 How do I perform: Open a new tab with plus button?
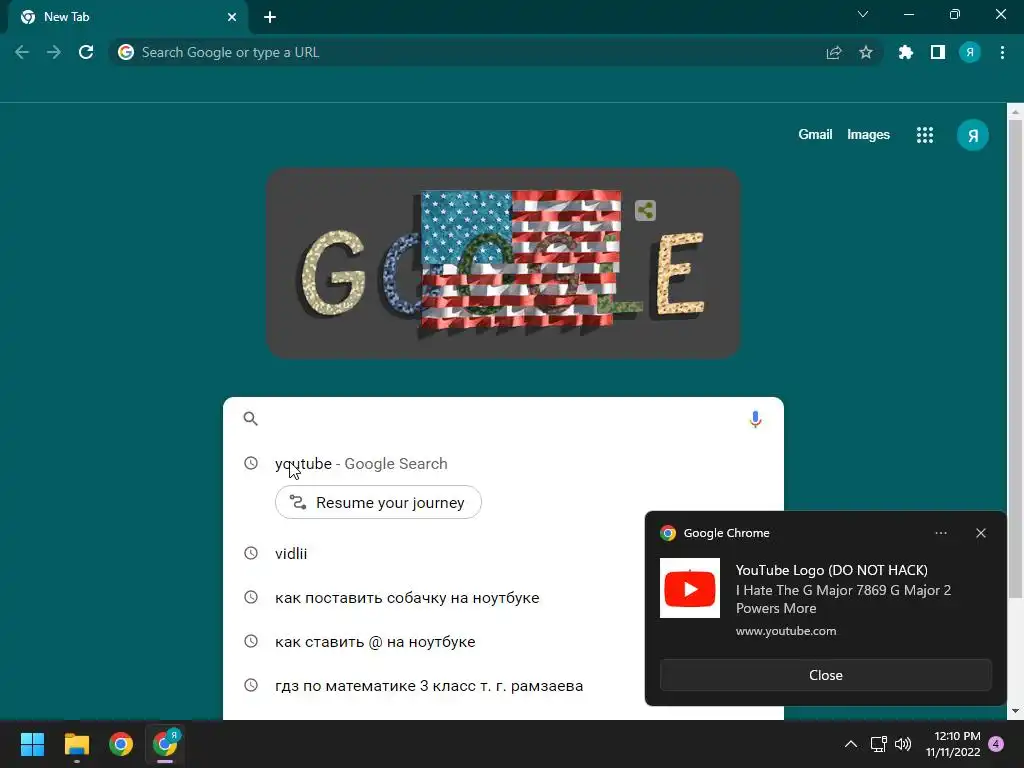[270, 17]
